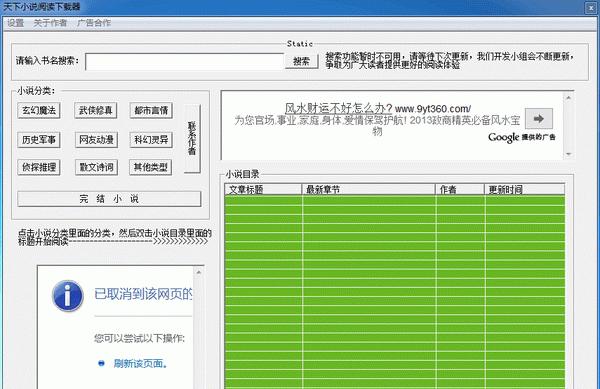The height and width of the screenshot is (389, 600).
Task: Sort by 作者 column header
Action: (460, 189)
